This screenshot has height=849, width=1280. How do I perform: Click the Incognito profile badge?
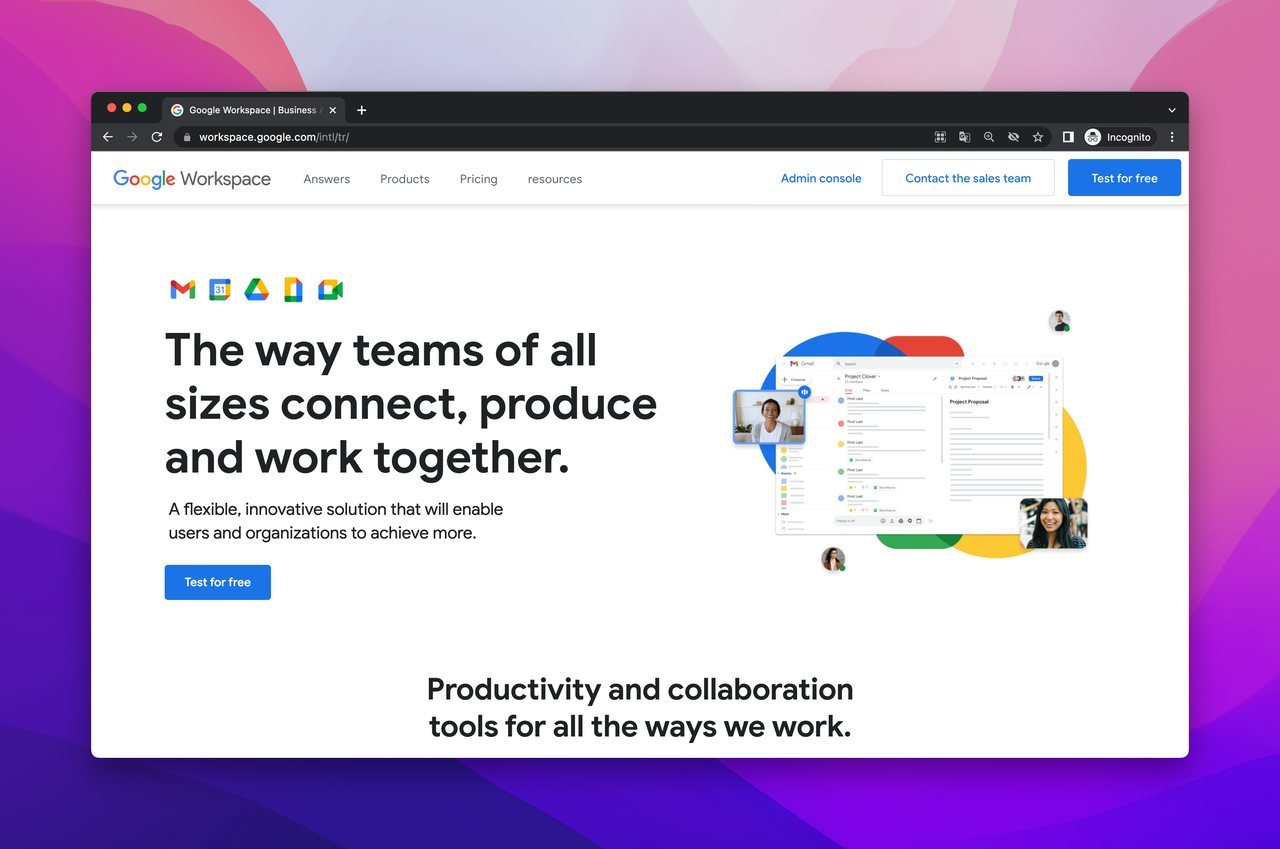pos(1119,137)
